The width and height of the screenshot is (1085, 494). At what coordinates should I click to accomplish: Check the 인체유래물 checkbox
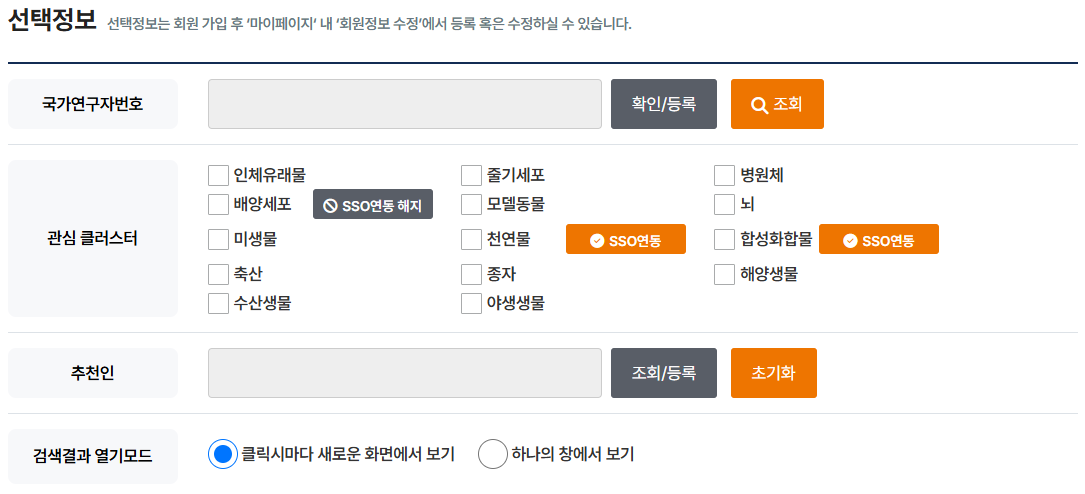coord(218,176)
